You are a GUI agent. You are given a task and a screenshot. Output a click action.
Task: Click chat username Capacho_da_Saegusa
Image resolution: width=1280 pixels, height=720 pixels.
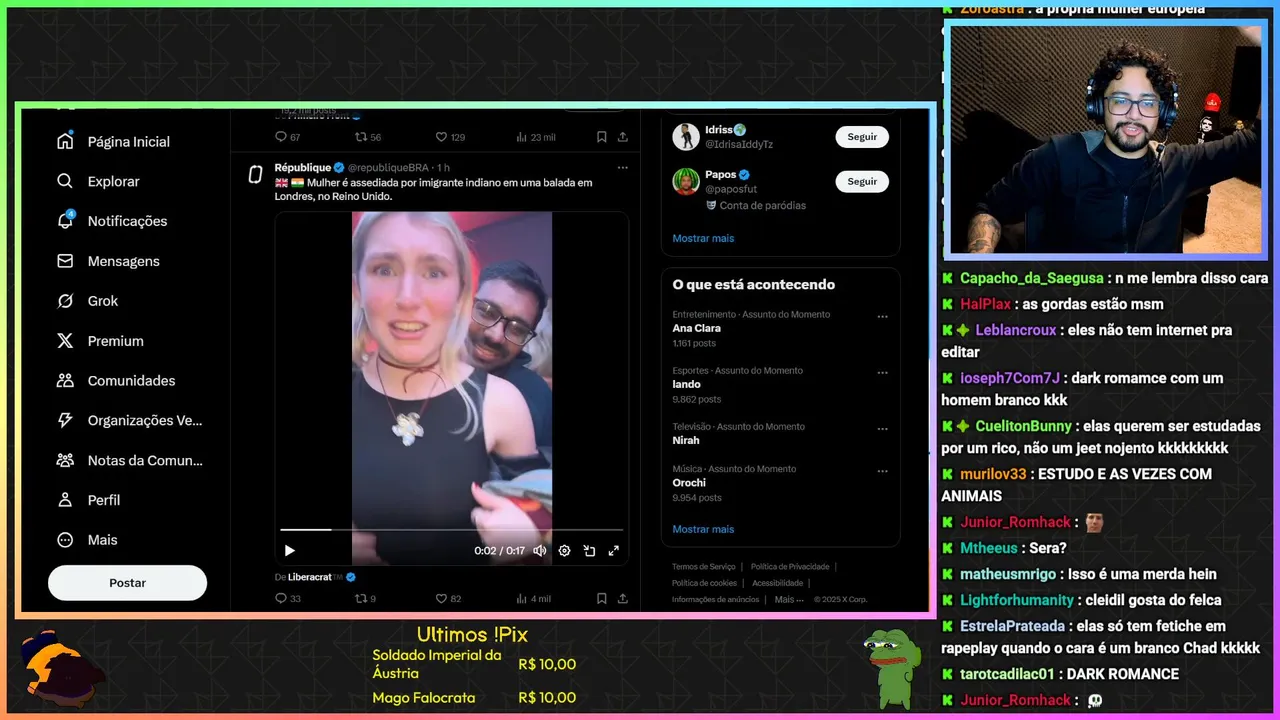[1031, 278]
